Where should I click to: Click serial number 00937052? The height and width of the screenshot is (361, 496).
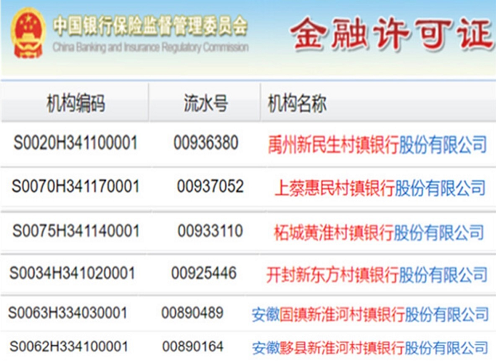tap(210, 186)
